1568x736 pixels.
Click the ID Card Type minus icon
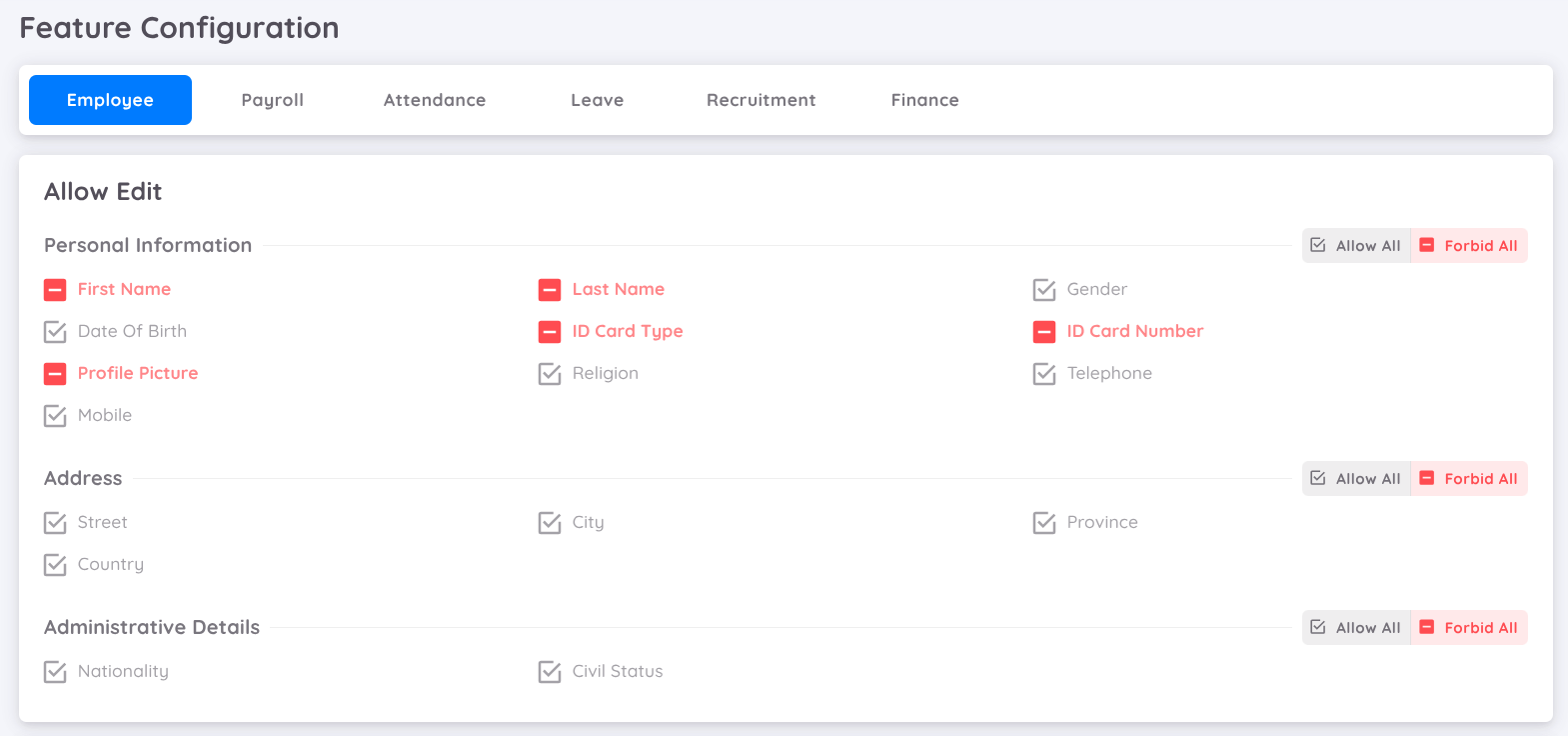(x=550, y=332)
